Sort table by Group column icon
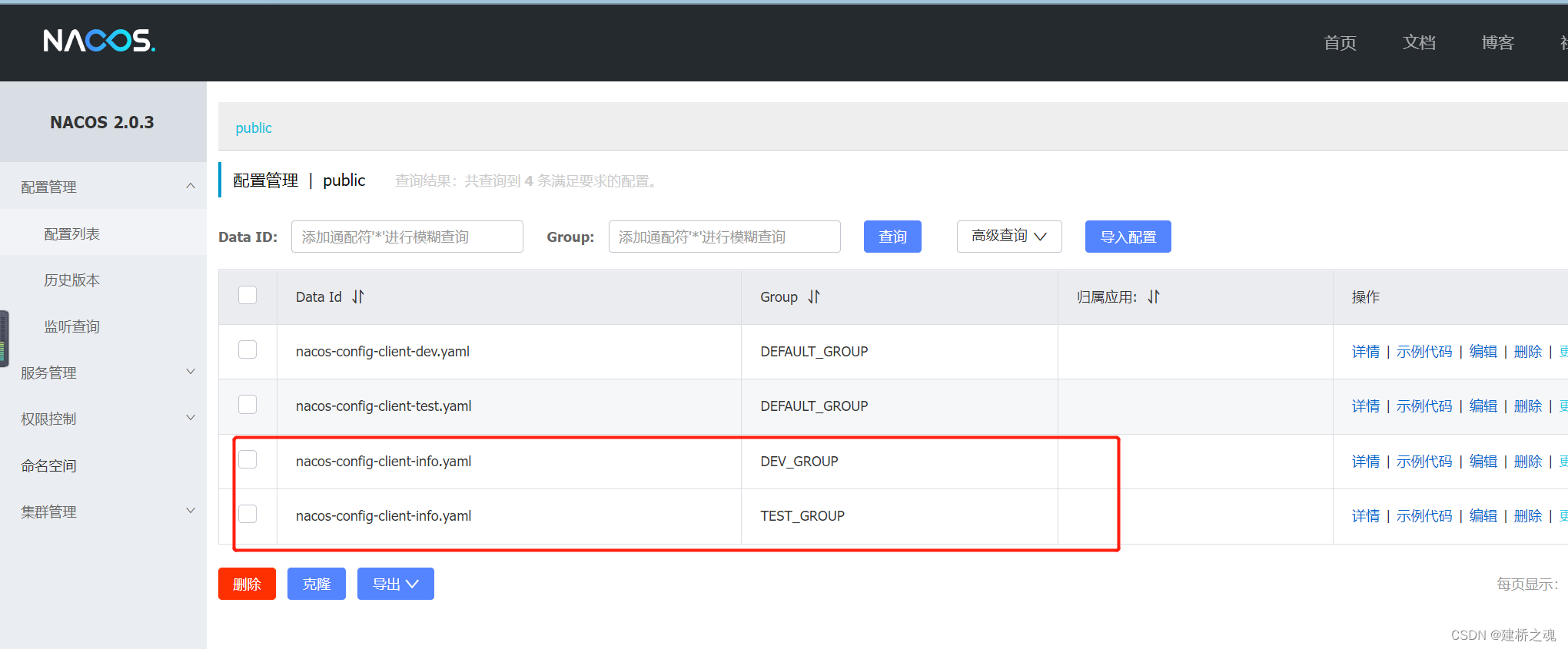This screenshot has height=649, width=1568. (814, 296)
